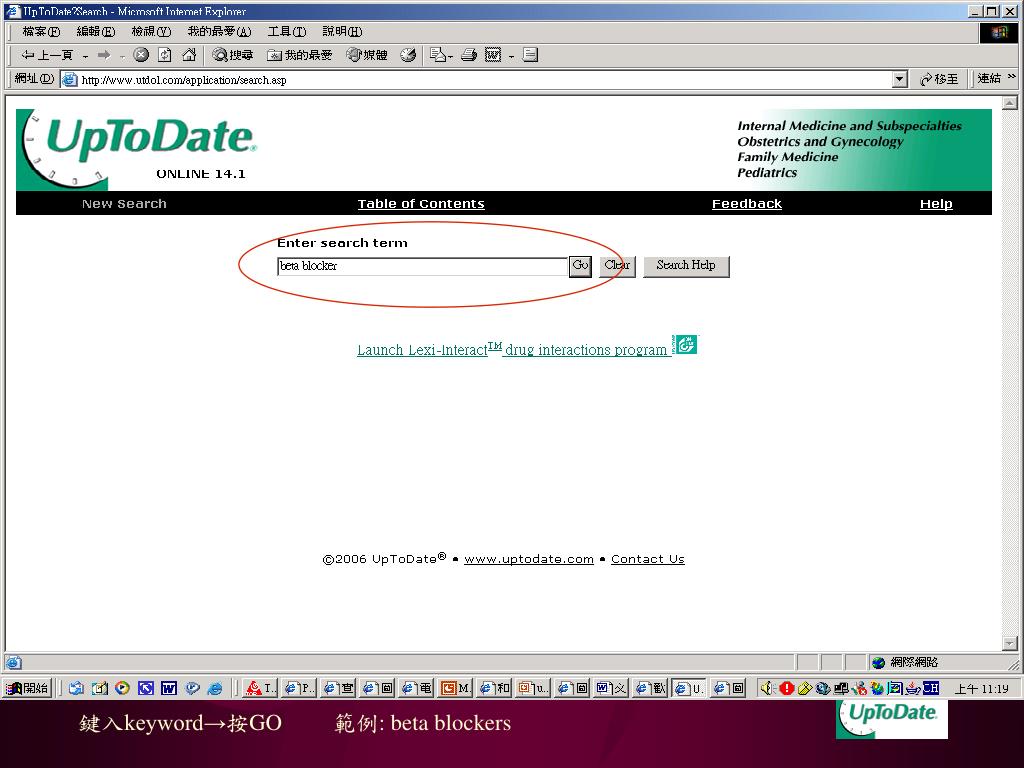
Task: Go to the Home page icon
Action: (x=189, y=56)
